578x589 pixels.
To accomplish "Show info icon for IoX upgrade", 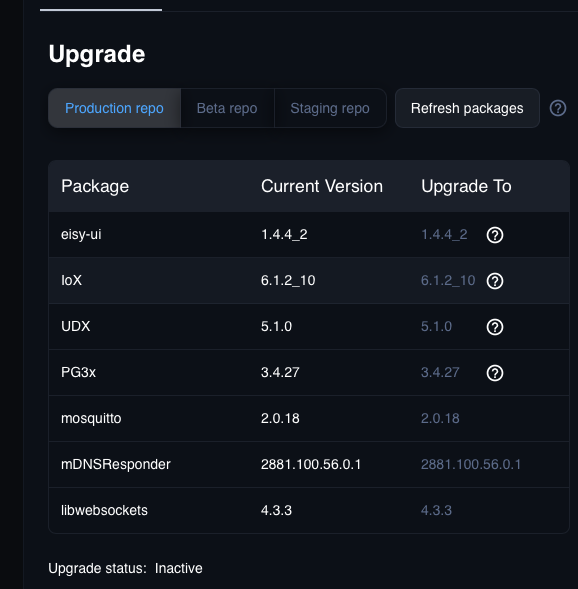I will (x=495, y=281).
